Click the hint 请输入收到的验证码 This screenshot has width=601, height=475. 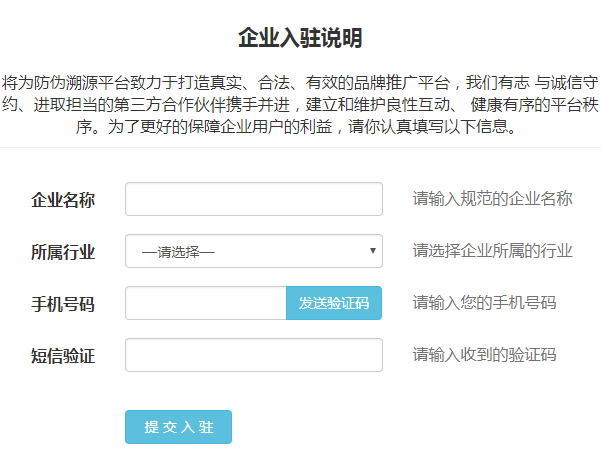[484, 355]
